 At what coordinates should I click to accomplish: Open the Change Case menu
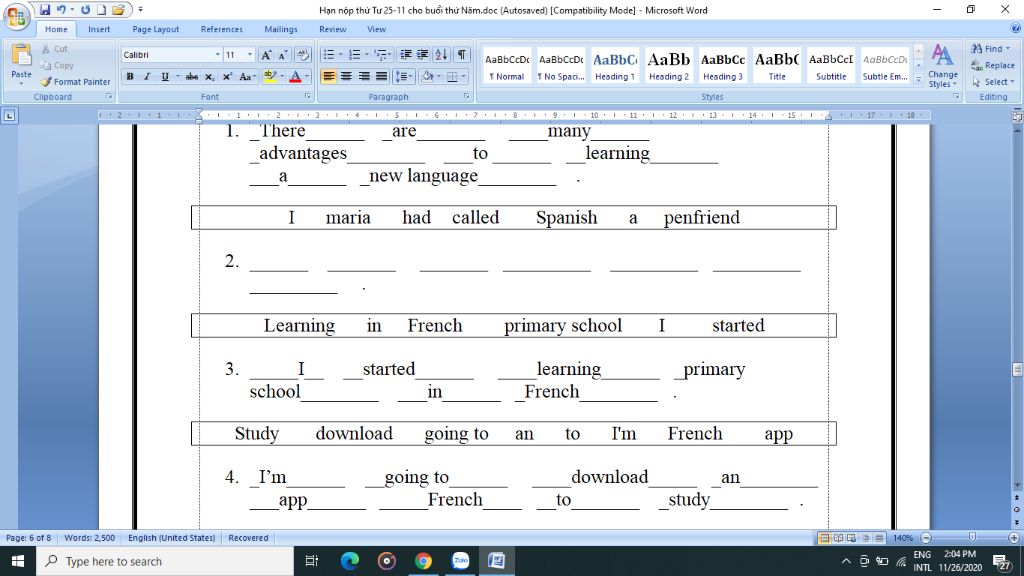[247, 76]
